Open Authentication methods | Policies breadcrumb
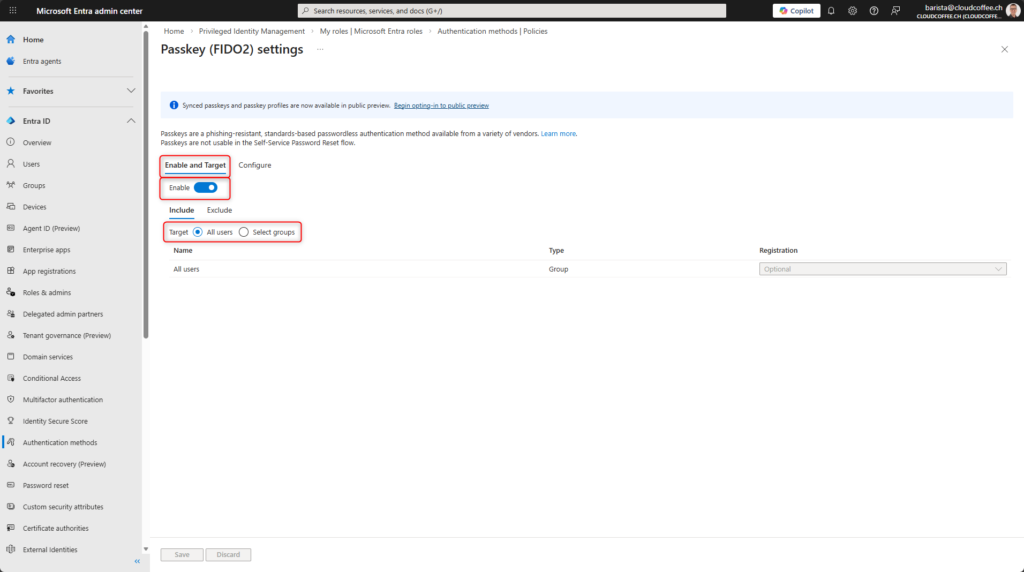Screen dimensions: 1024x572 pyautogui.click(x=492, y=31)
